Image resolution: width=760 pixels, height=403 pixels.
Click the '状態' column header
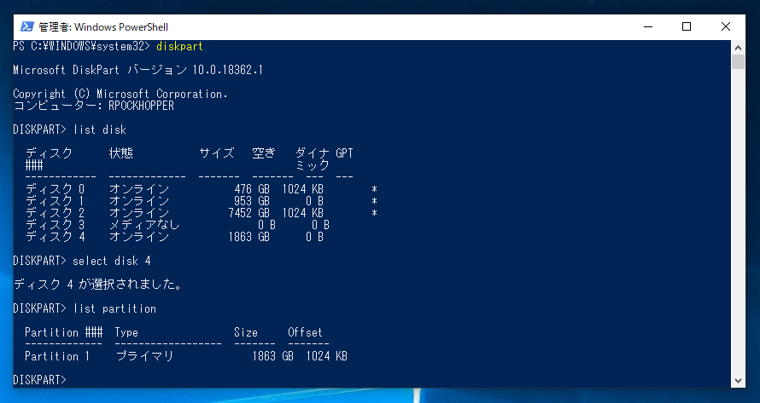(x=121, y=153)
